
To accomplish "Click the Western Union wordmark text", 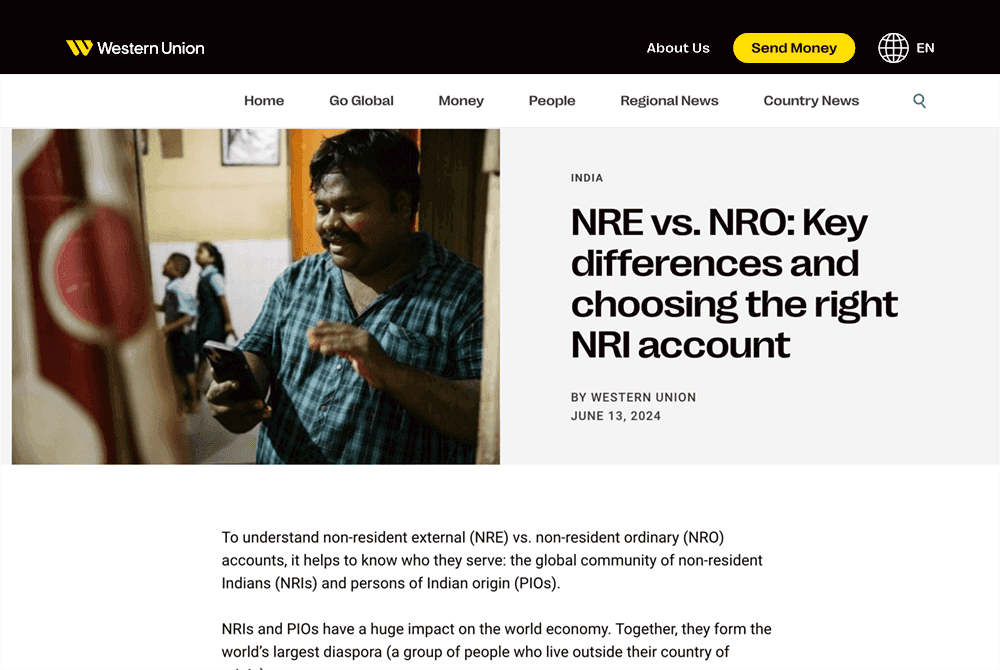I will [151, 48].
